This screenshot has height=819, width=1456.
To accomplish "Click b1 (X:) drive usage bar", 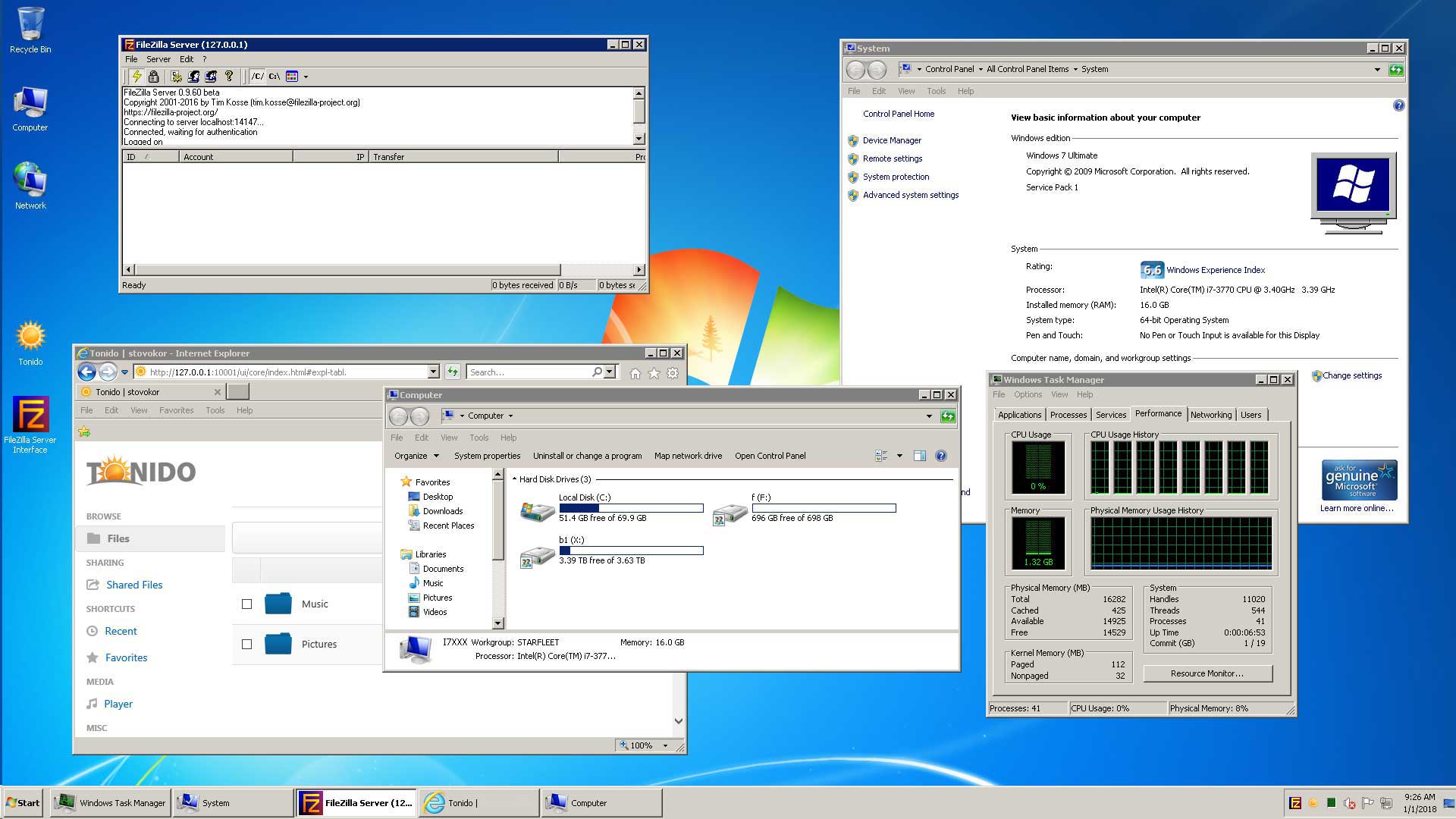I will pos(631,551).
